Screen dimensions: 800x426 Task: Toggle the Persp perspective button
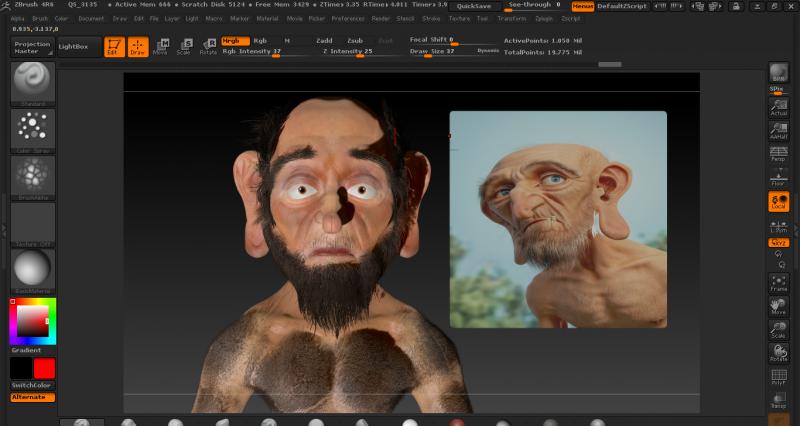778,152
